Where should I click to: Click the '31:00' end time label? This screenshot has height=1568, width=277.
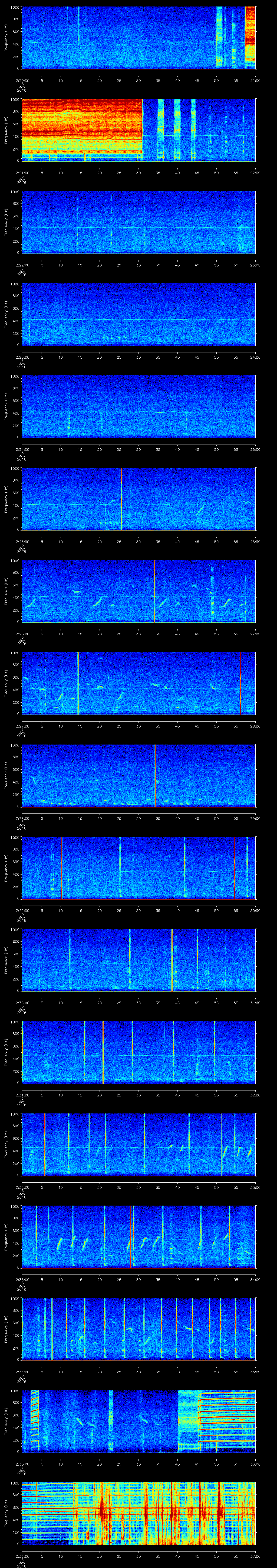(256, 1003)
